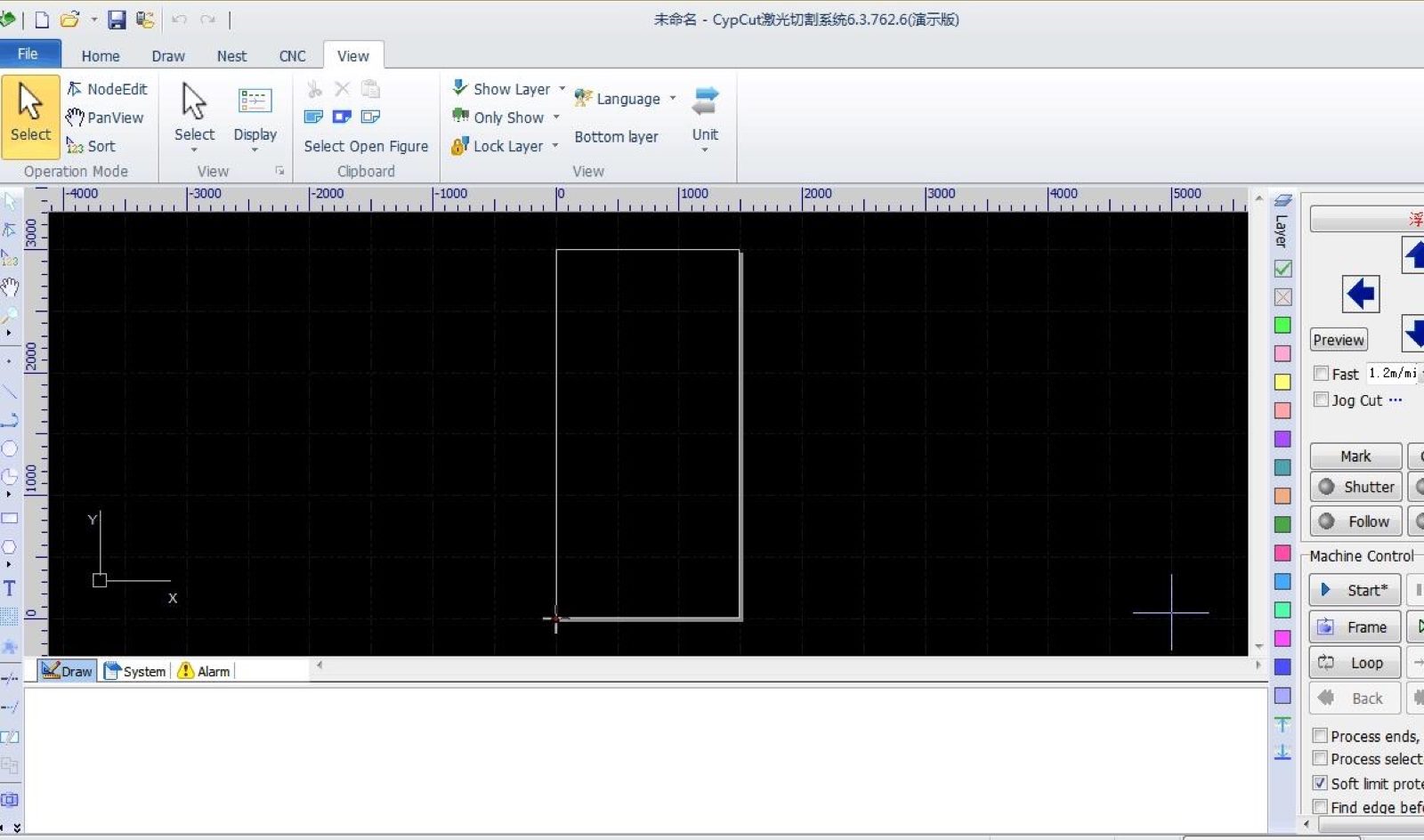
Task: Uncheck Soft limit protection checkbox
Action: click(x=1321, y=783)
